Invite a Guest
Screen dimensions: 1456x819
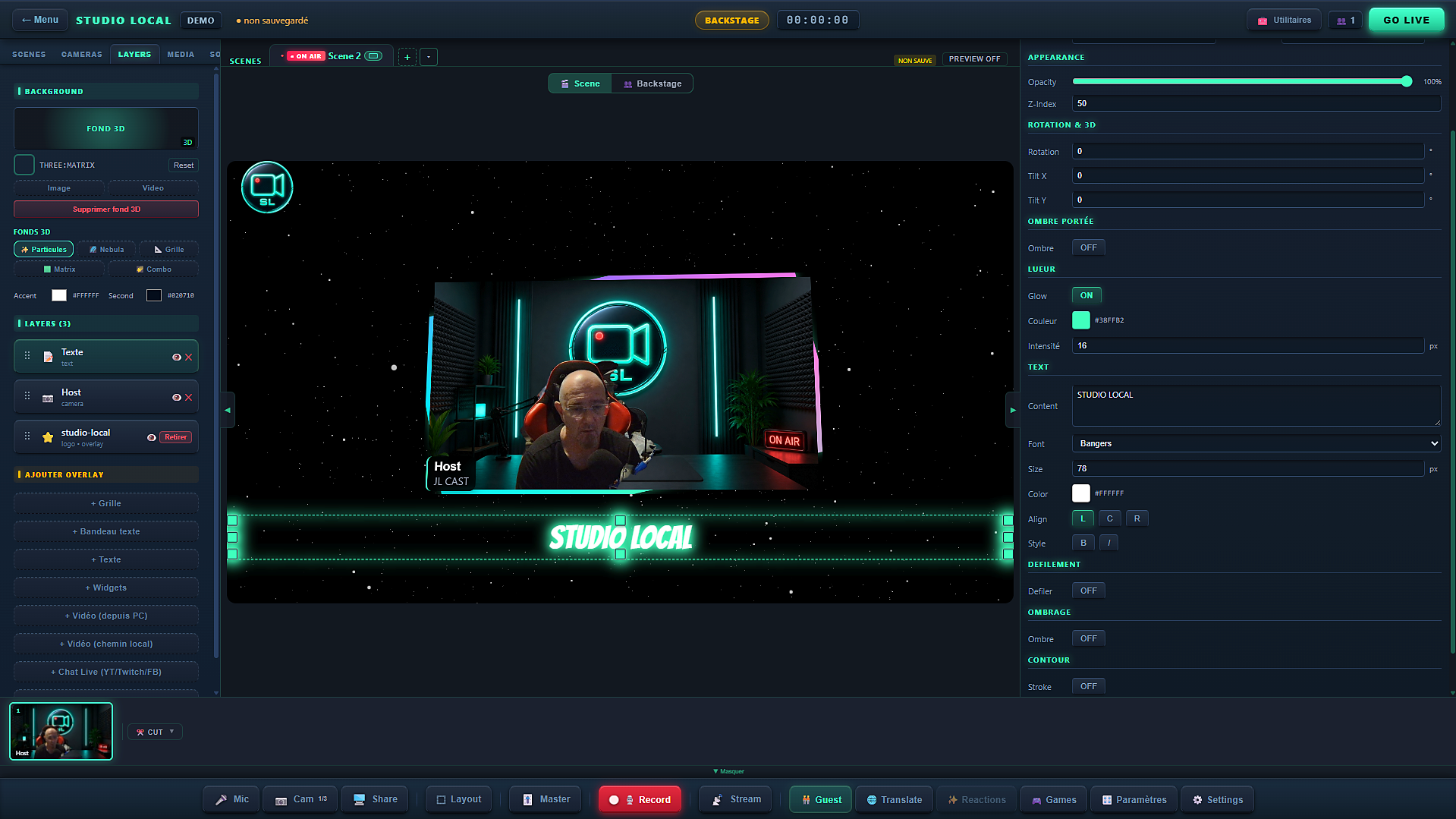coord(821,799)
